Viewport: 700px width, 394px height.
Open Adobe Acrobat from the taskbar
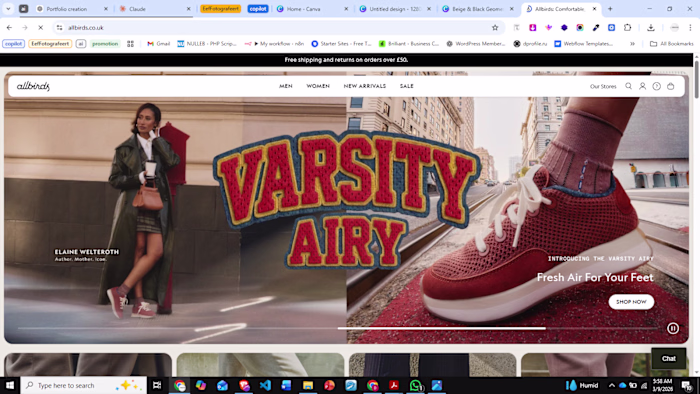[393, 385]
